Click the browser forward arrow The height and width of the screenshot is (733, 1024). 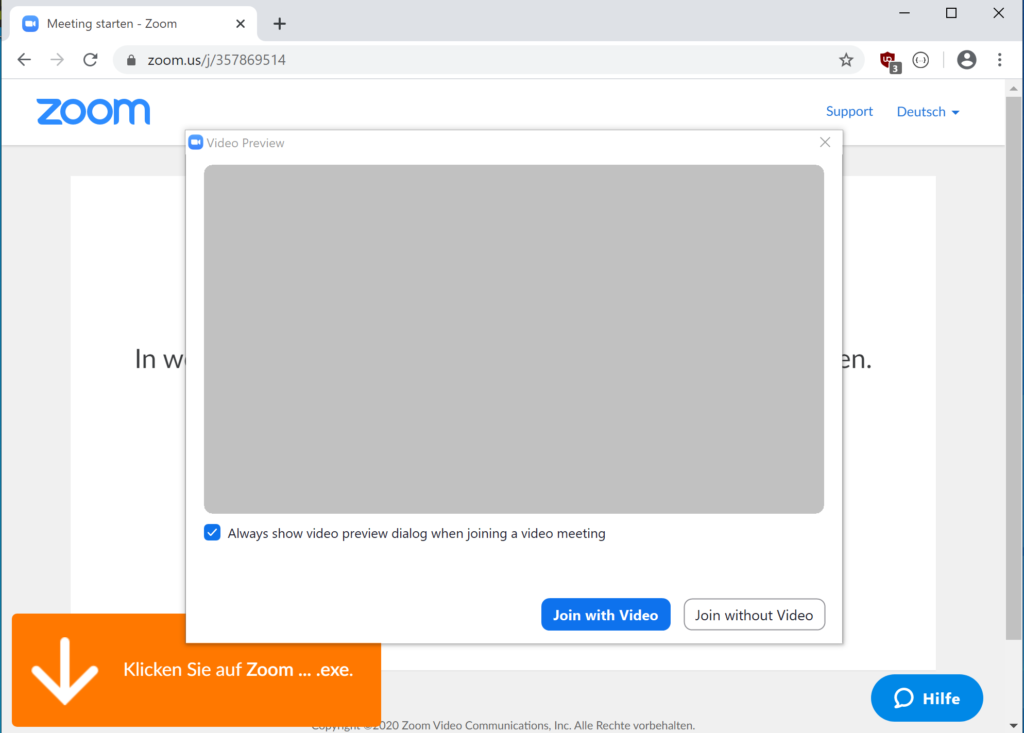tap(57, 60)
